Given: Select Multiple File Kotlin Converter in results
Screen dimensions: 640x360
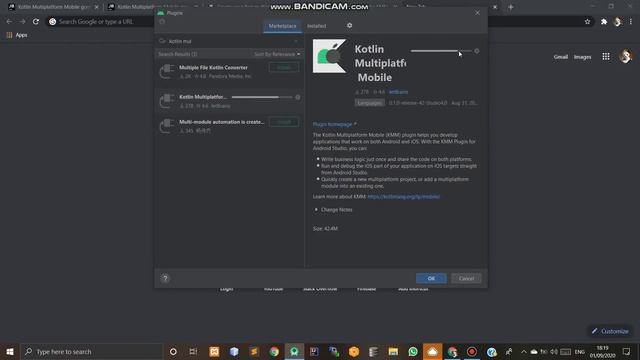Looking at the screenshot, I should pos(229,72).
